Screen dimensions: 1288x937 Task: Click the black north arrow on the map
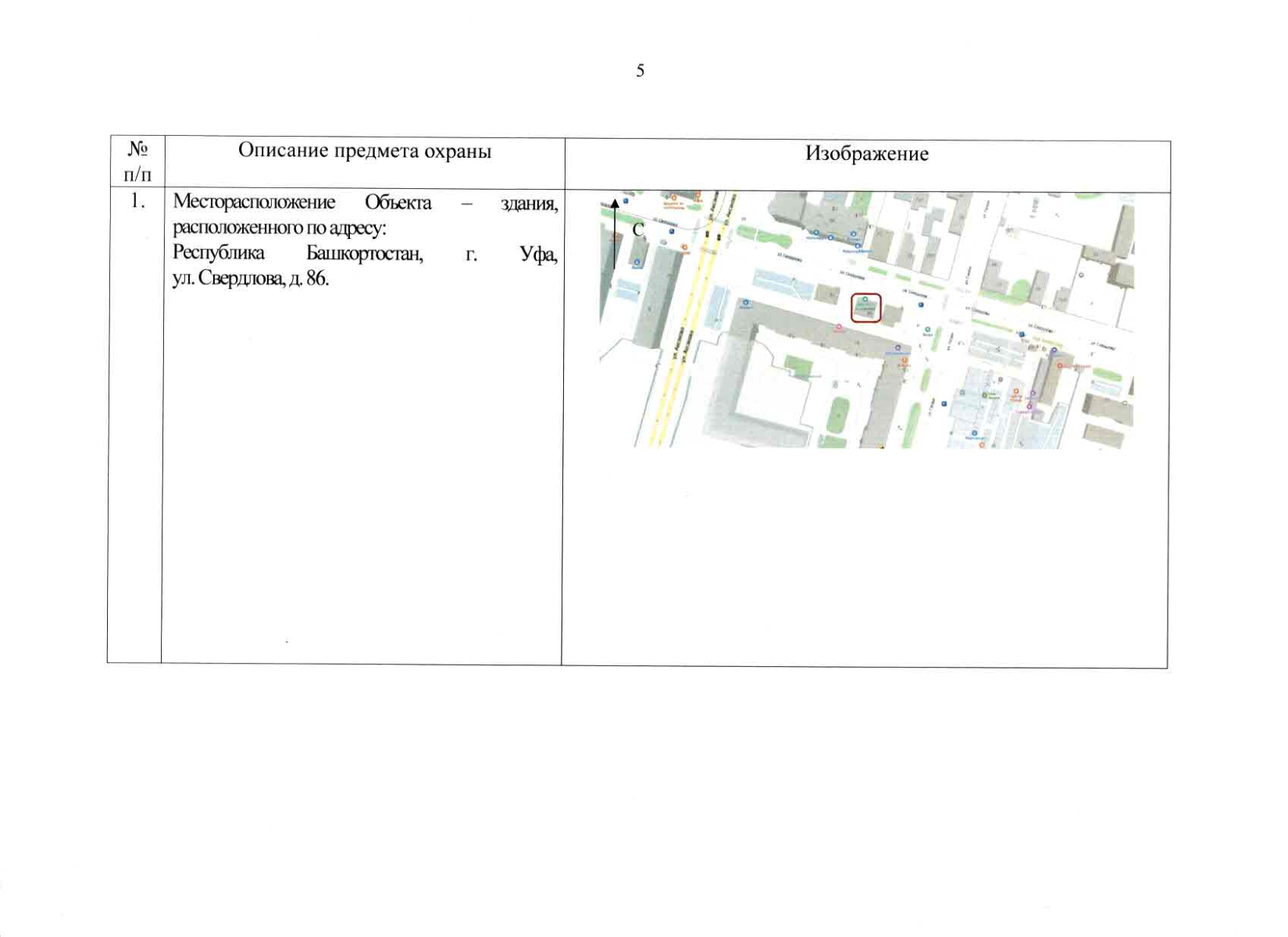click(615, 233)
